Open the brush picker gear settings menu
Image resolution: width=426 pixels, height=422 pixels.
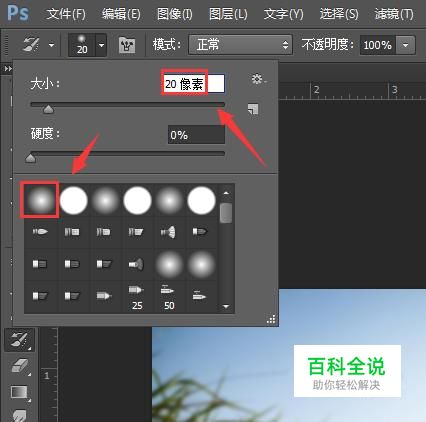pyautogui.click(x=258, y=80)
